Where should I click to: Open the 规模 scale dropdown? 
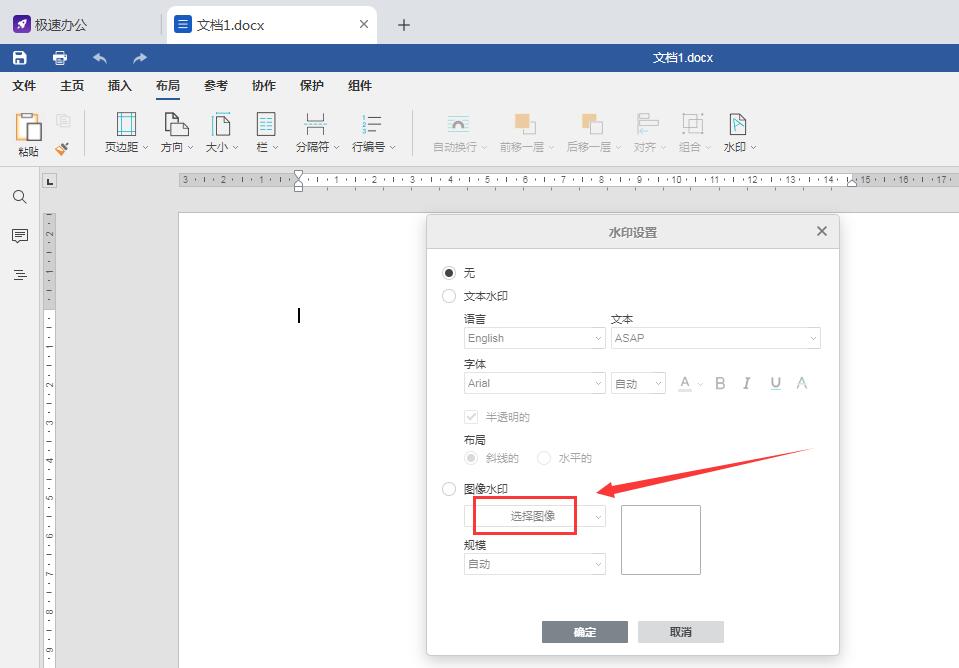pyautogui.click(x=535, y=564)
